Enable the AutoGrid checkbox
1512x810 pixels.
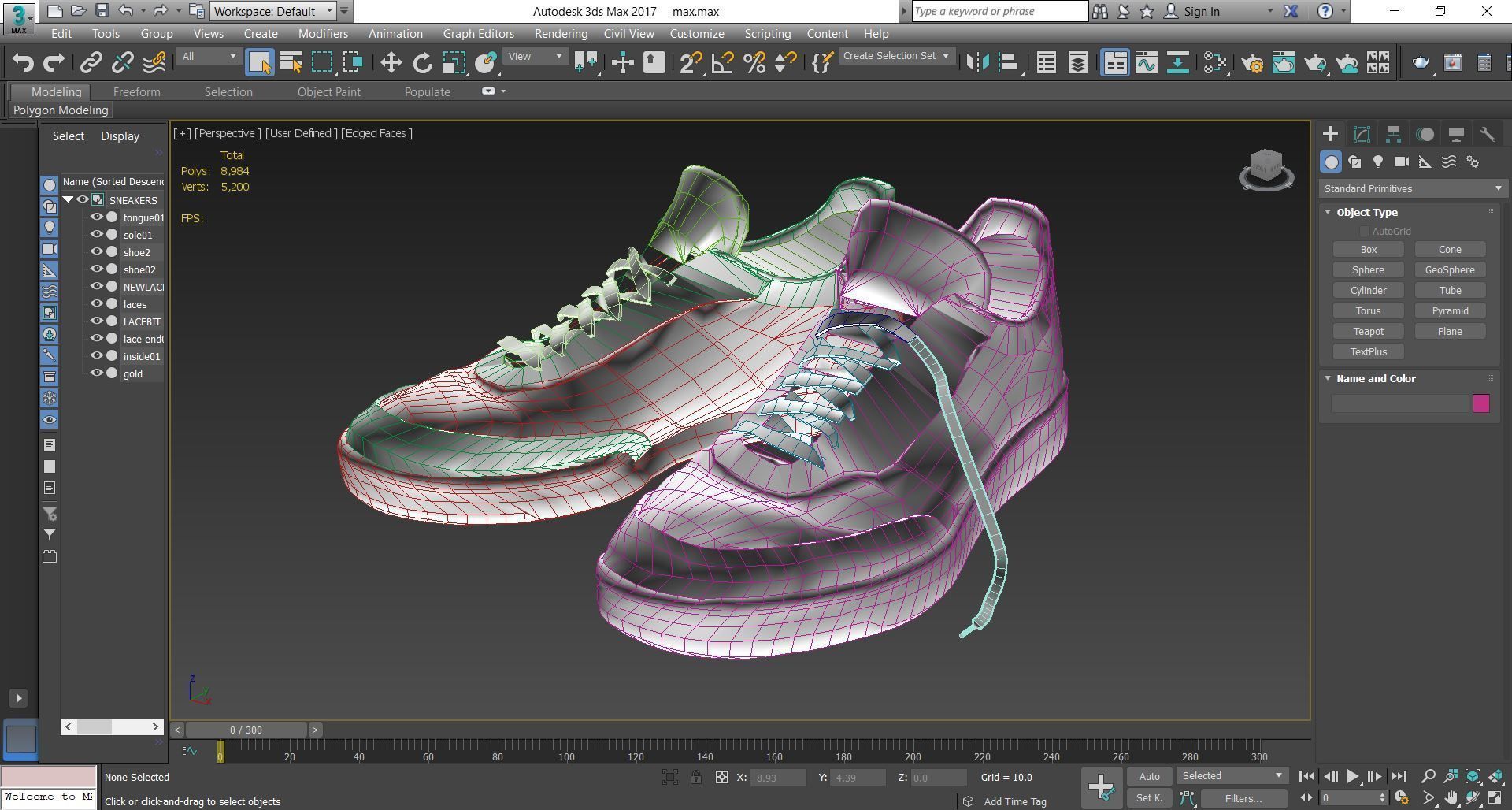1364,231
